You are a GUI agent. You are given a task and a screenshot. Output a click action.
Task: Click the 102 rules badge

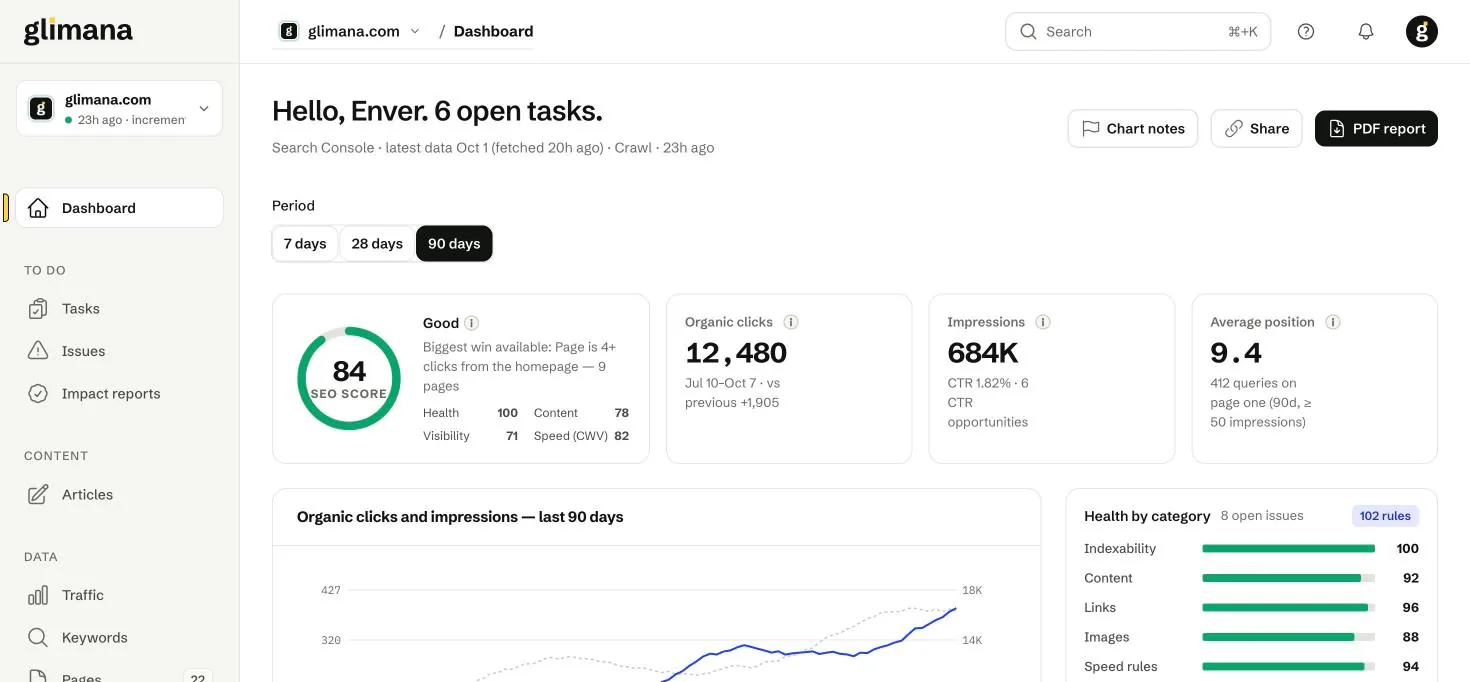click(1385, 516)
